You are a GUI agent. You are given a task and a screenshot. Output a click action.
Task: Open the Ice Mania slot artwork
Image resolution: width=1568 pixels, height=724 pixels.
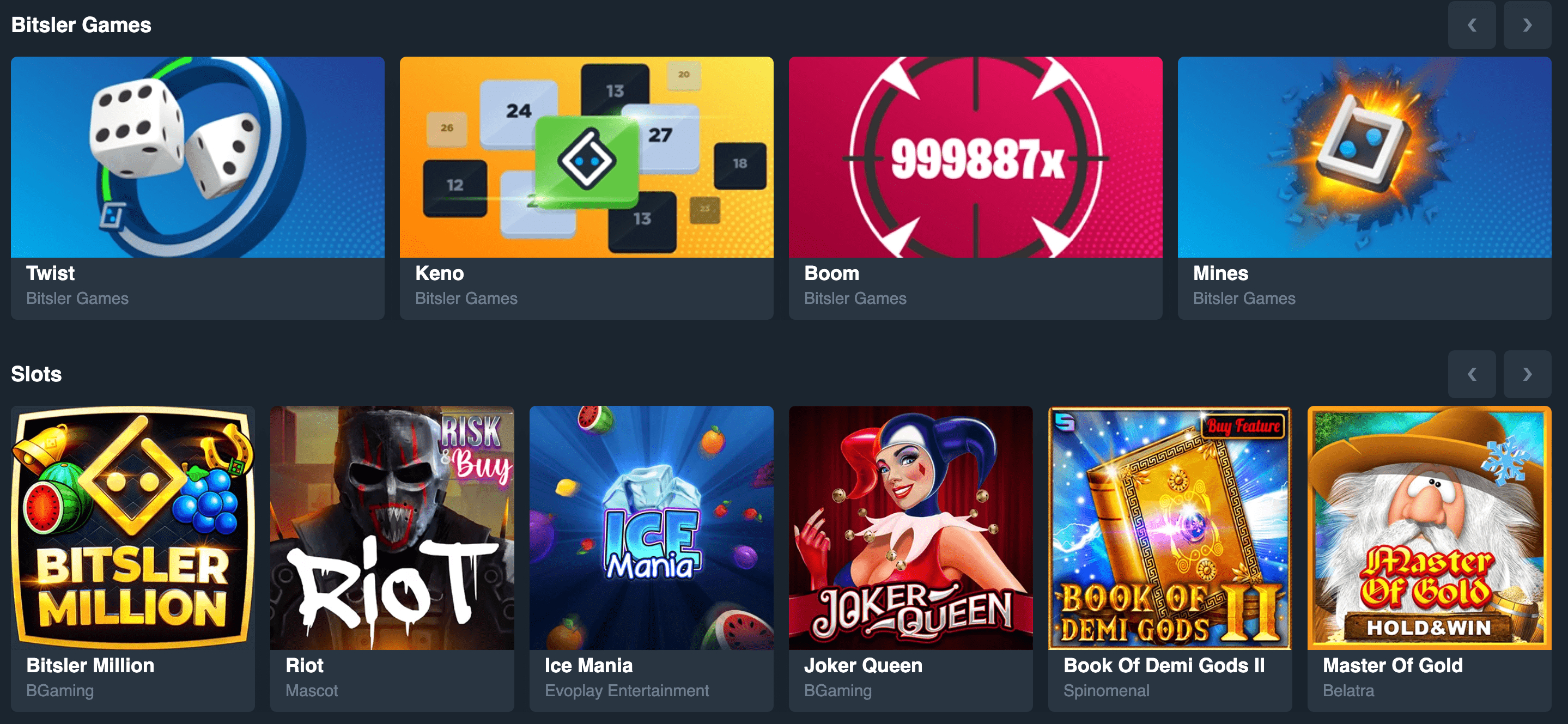pyautogui.click(x=651, y=527)
